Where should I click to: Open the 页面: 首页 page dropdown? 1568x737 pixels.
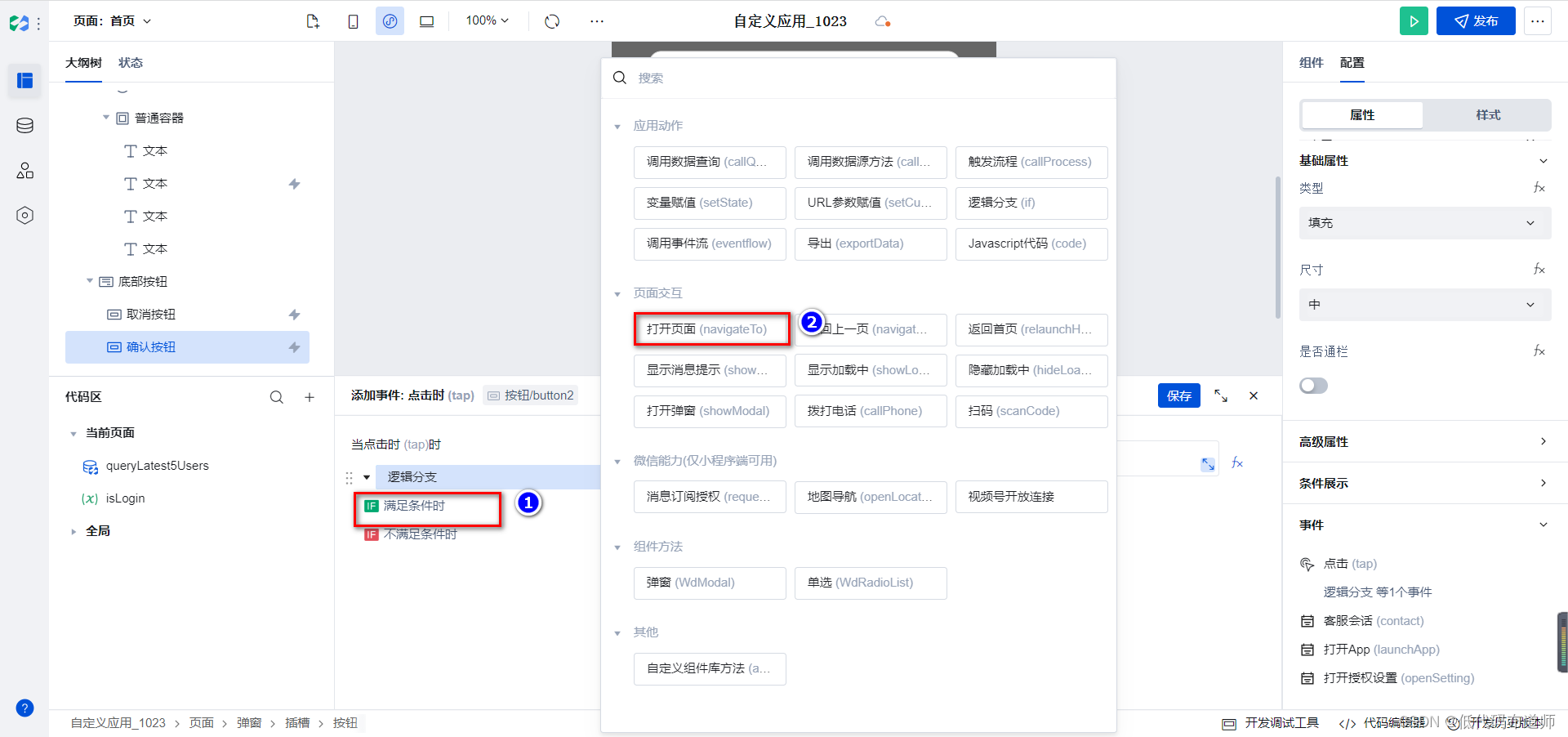(x=112, y=21)
